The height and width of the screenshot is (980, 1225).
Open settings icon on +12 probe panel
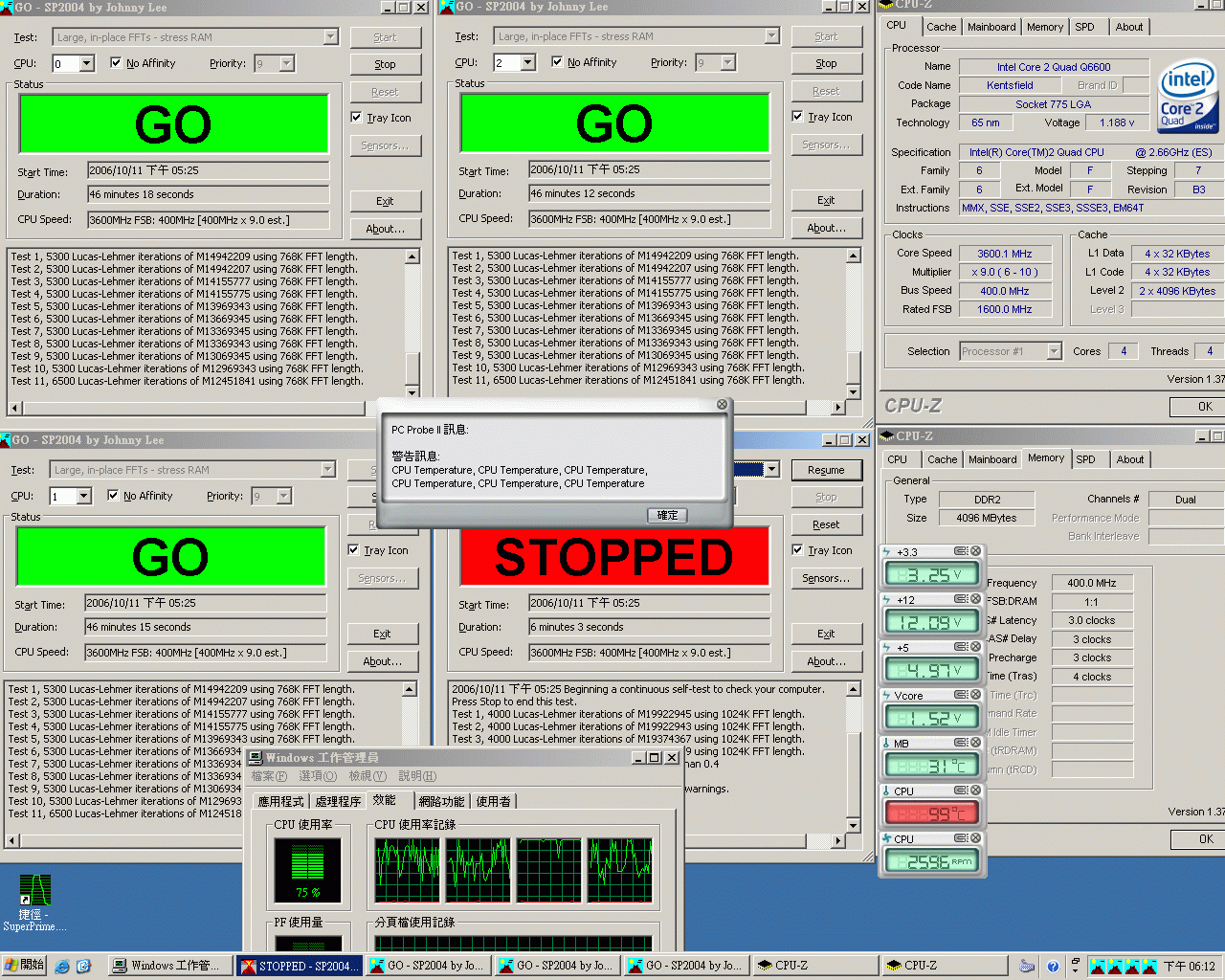961,599
